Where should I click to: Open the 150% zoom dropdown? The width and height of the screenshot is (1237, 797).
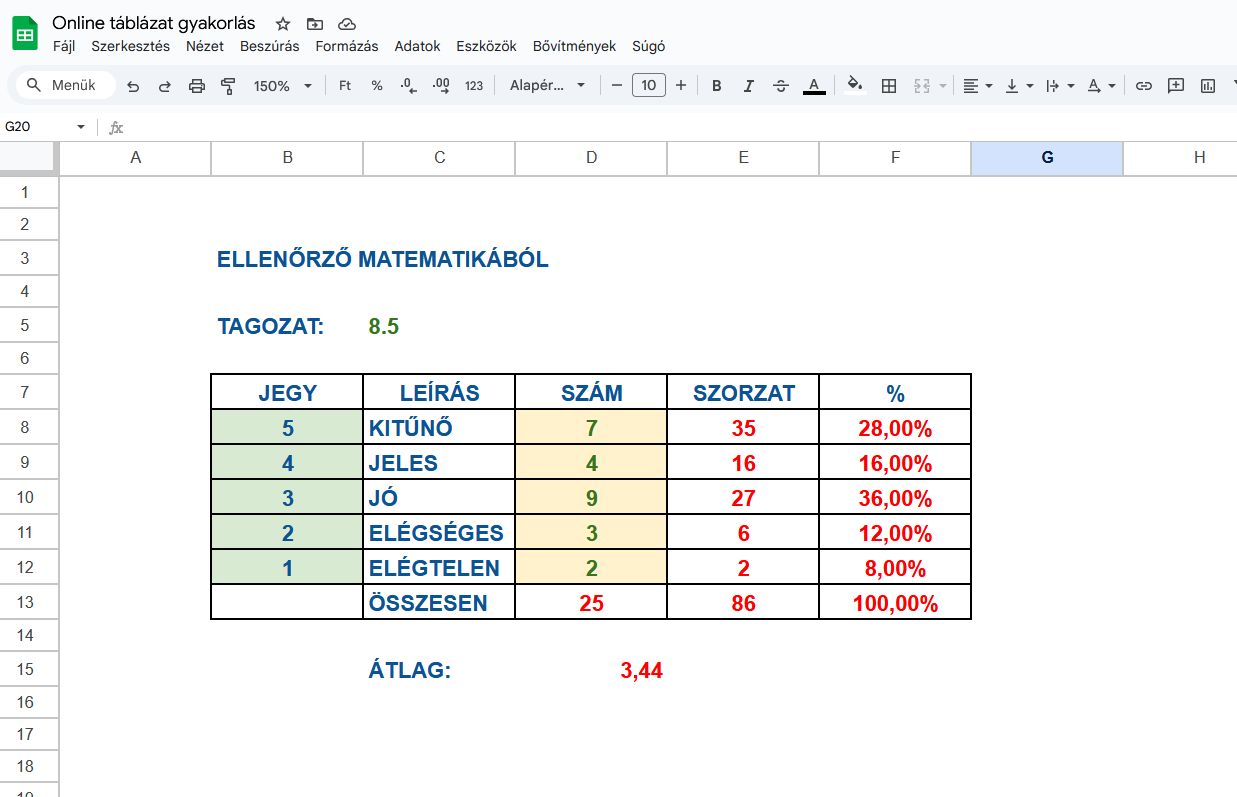282,86
